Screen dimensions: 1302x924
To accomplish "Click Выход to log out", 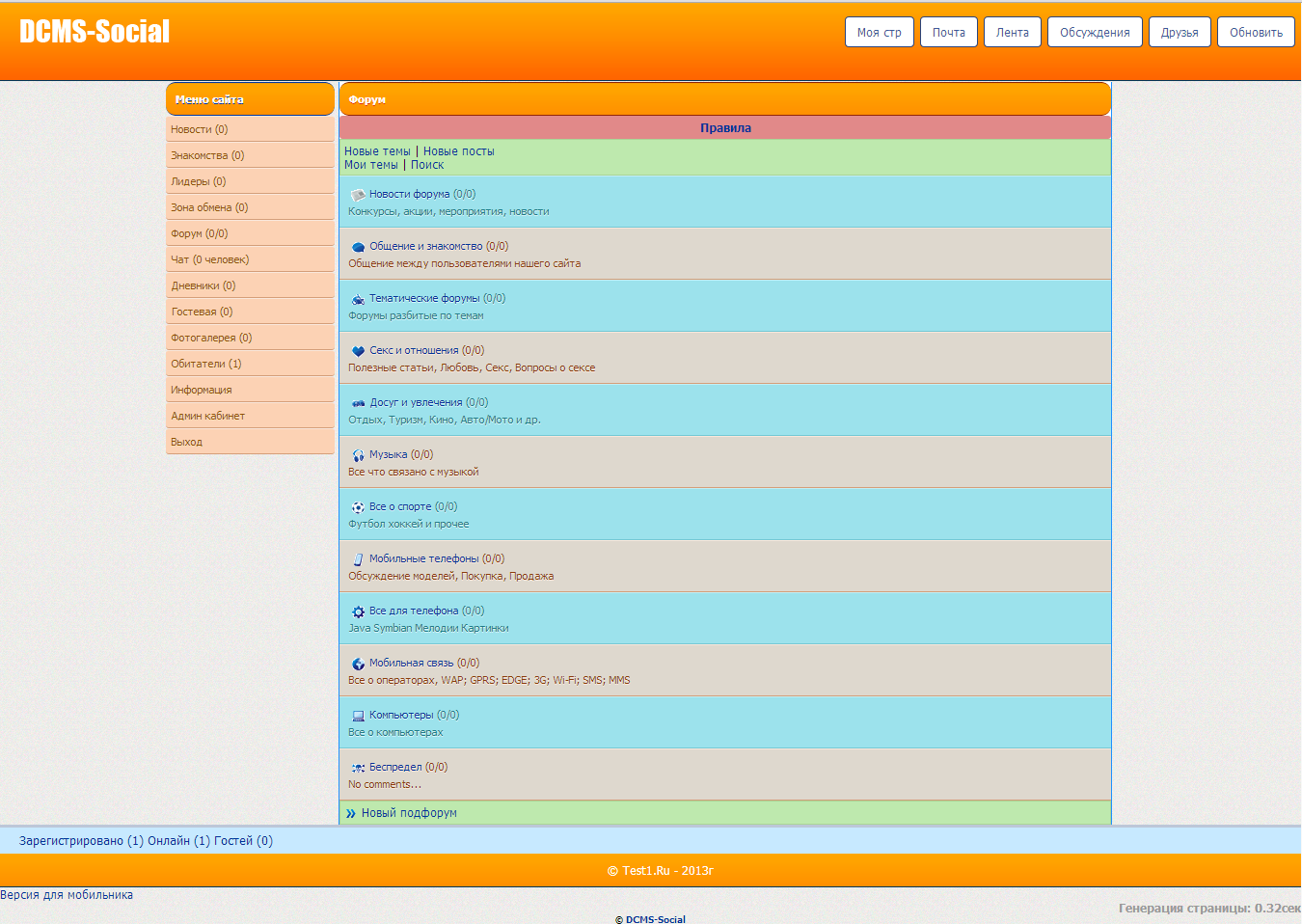I will 250,442.
